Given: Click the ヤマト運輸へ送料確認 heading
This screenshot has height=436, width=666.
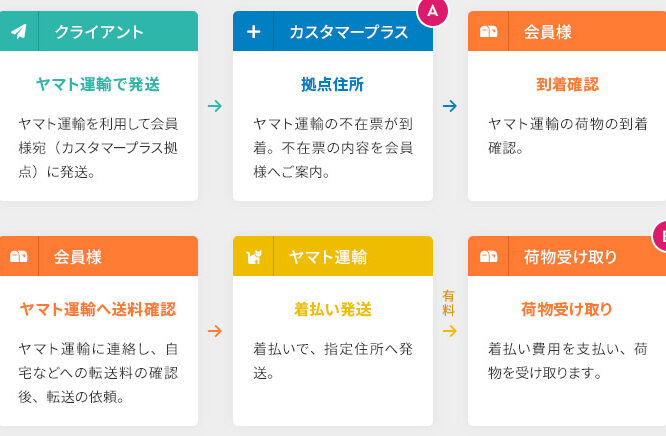Looking at the screenshot, I should coord(98,309).
